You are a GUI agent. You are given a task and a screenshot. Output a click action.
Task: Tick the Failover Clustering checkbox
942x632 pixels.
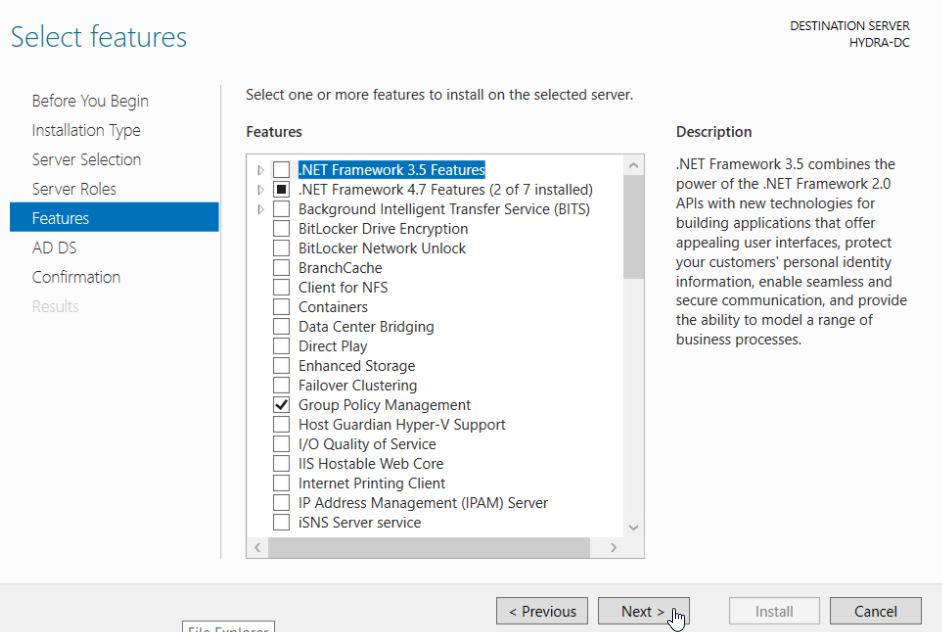pos(281,386)
